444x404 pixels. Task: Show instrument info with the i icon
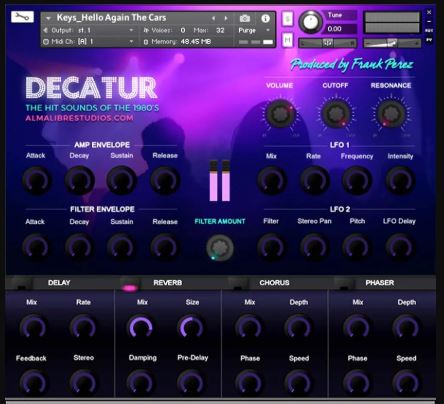[265, 19]
